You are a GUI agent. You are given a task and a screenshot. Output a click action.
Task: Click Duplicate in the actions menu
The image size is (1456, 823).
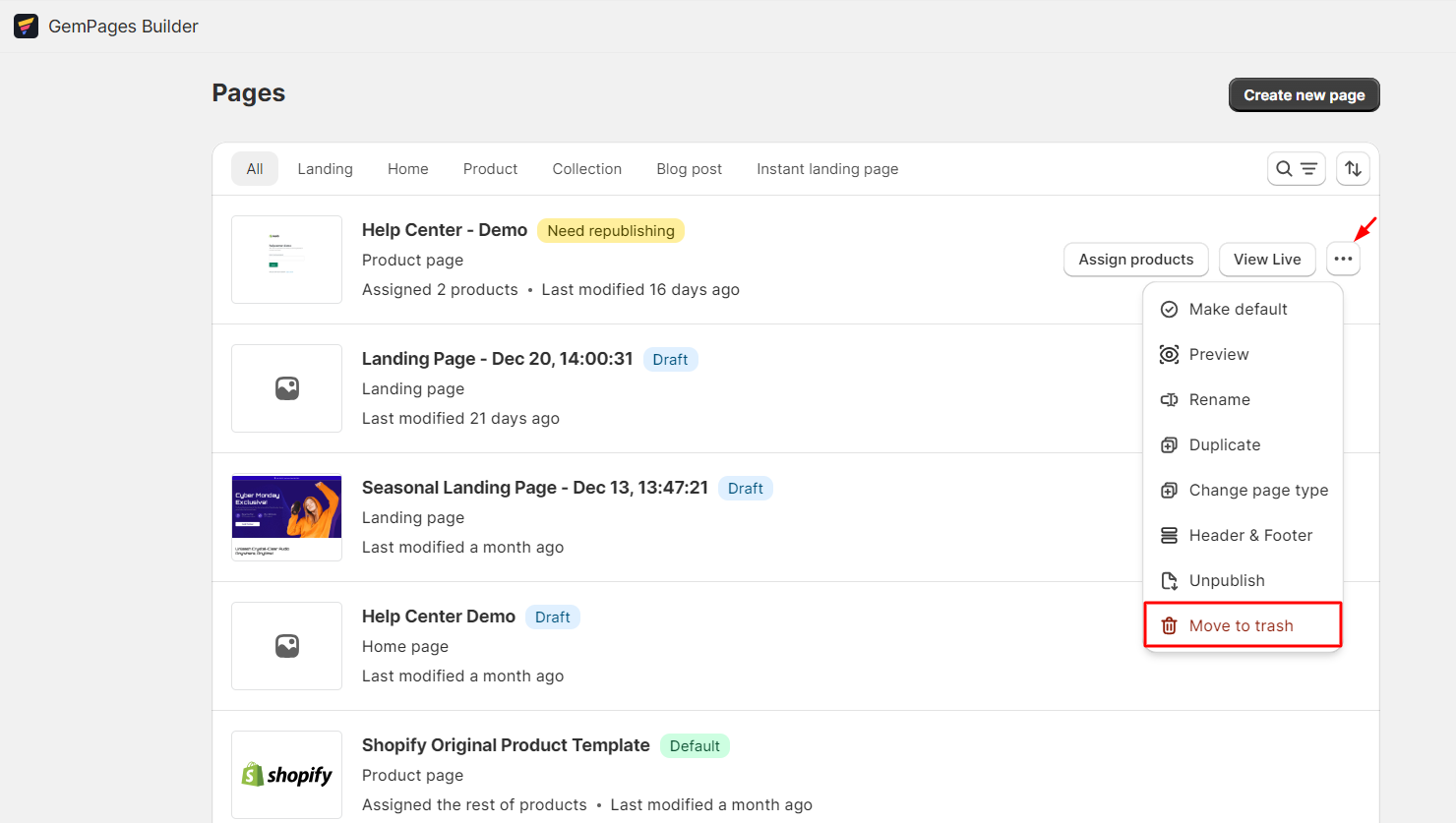pos(1224,445)
